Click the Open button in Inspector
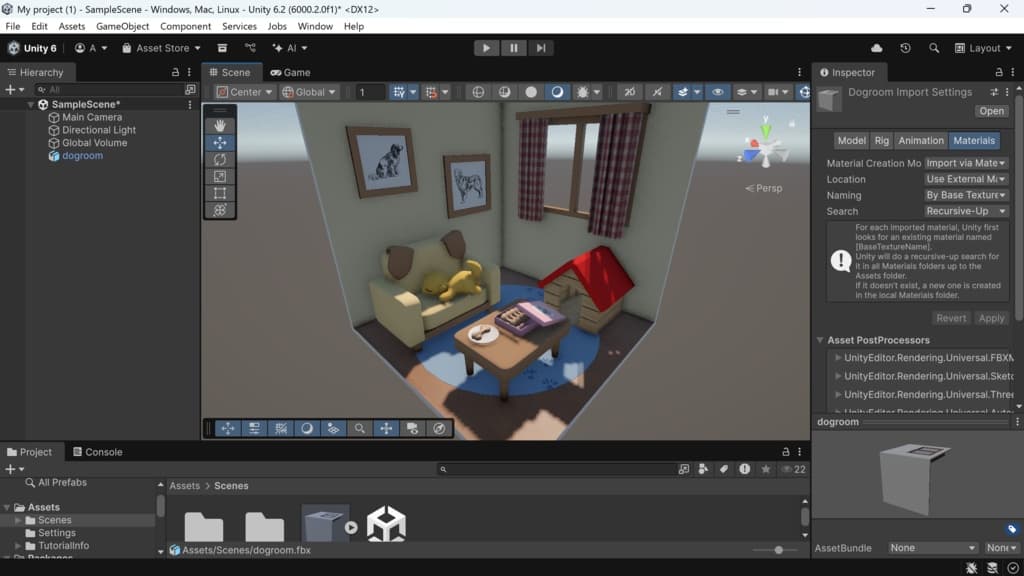 pos(992,111)
